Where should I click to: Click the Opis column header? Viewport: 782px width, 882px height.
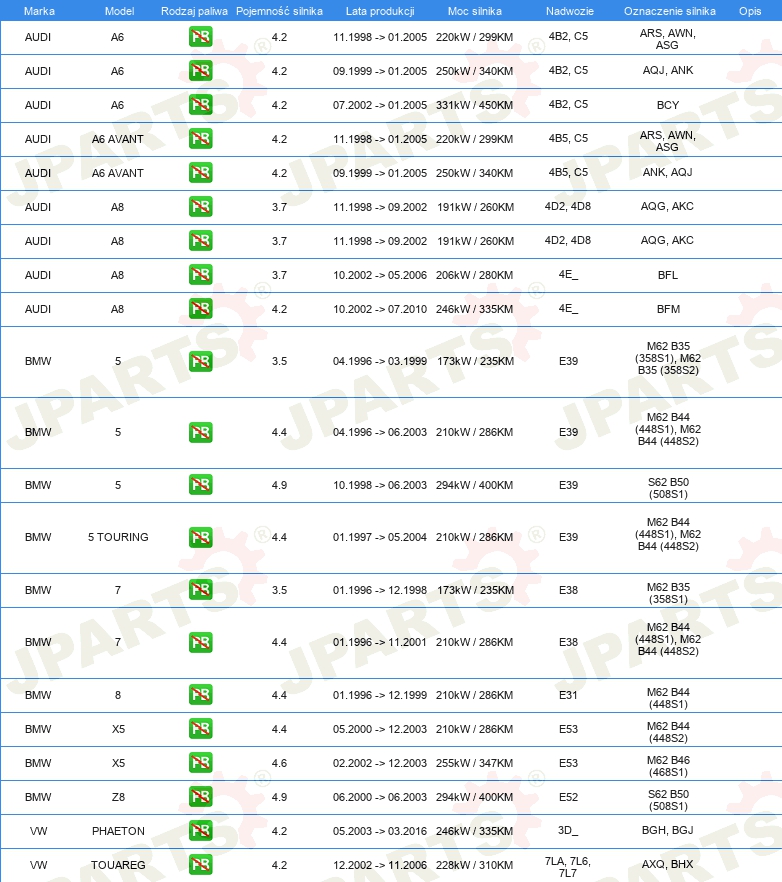[x=750, y=11]
